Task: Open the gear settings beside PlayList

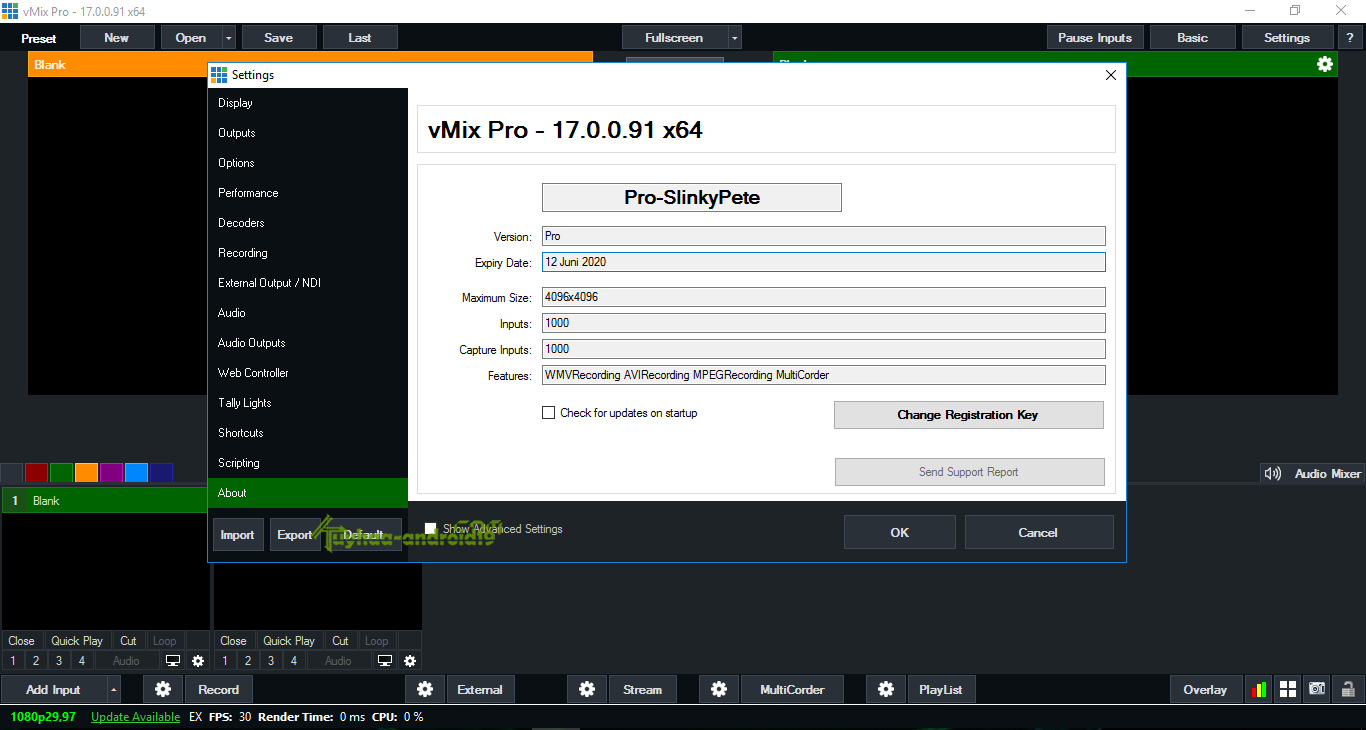Action: tap(886, 689)
